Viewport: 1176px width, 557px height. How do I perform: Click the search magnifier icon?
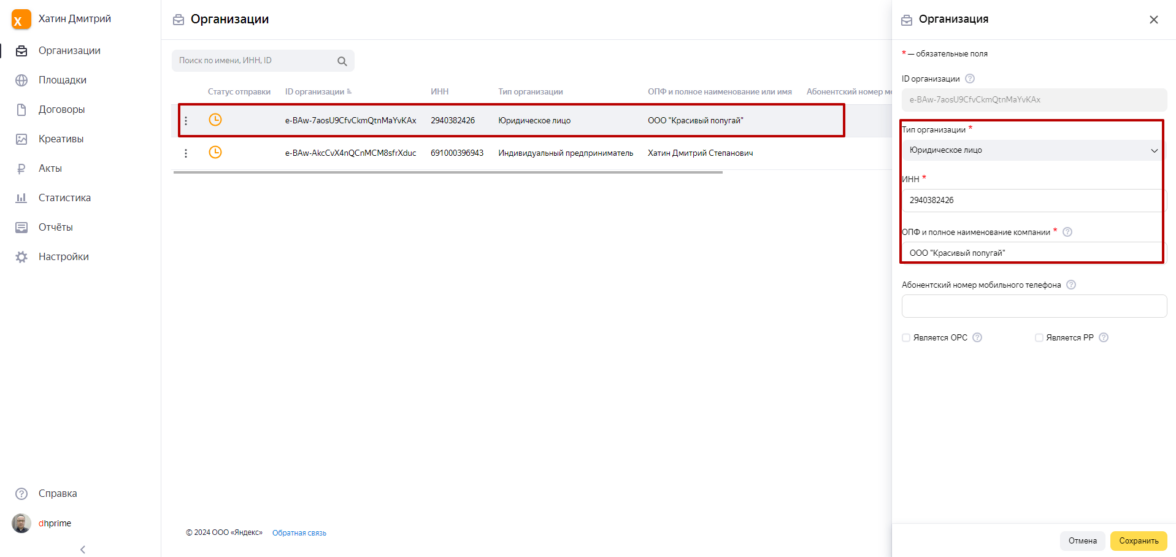[342, 61]
